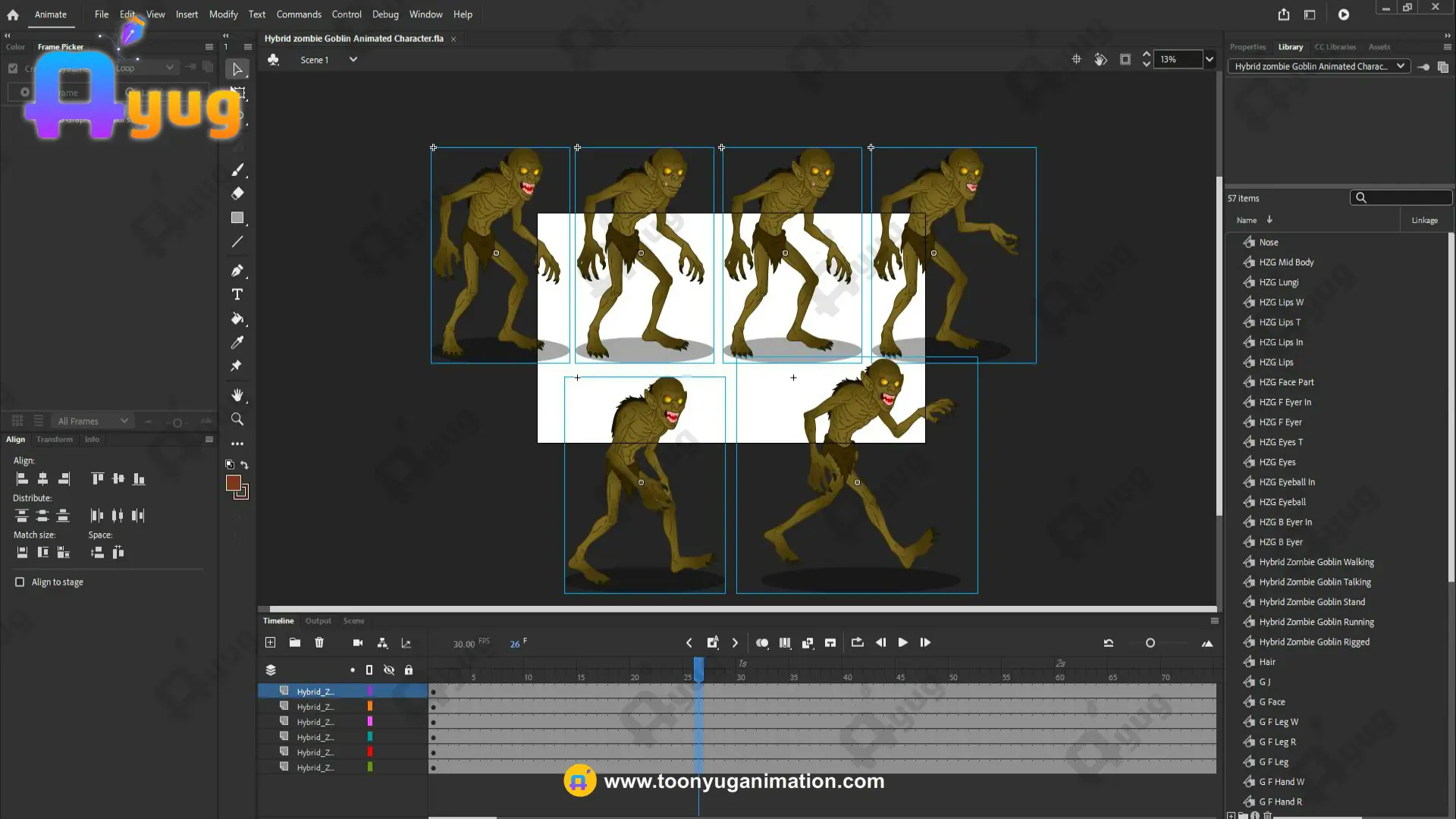Image resolution: width=1456 pixels, height=819 pixels.
Task: Click the new layer icon in timeline
Action: click(x=270, y=642)
